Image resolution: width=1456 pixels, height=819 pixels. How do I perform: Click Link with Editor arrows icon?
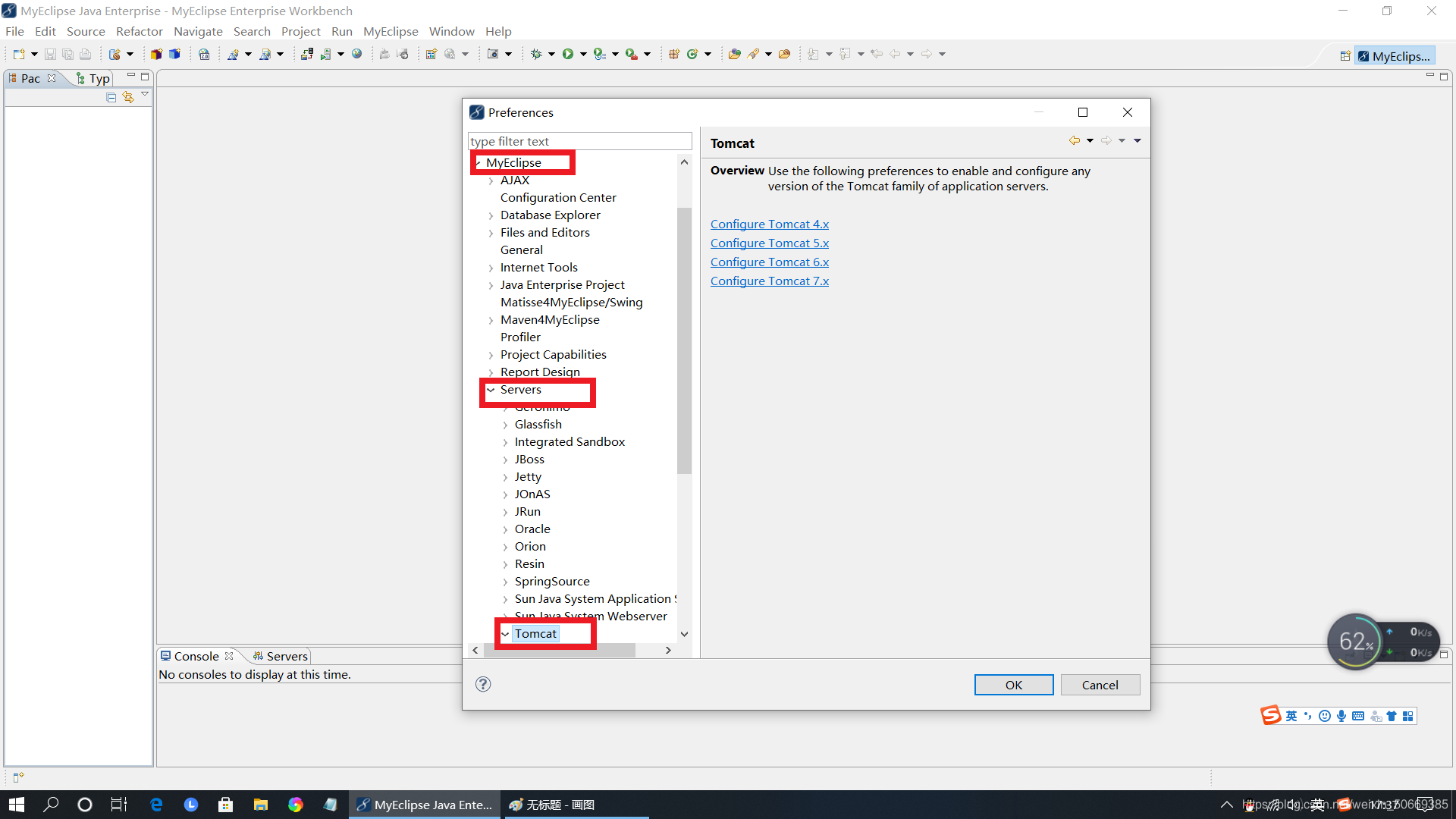click(127, 97)
